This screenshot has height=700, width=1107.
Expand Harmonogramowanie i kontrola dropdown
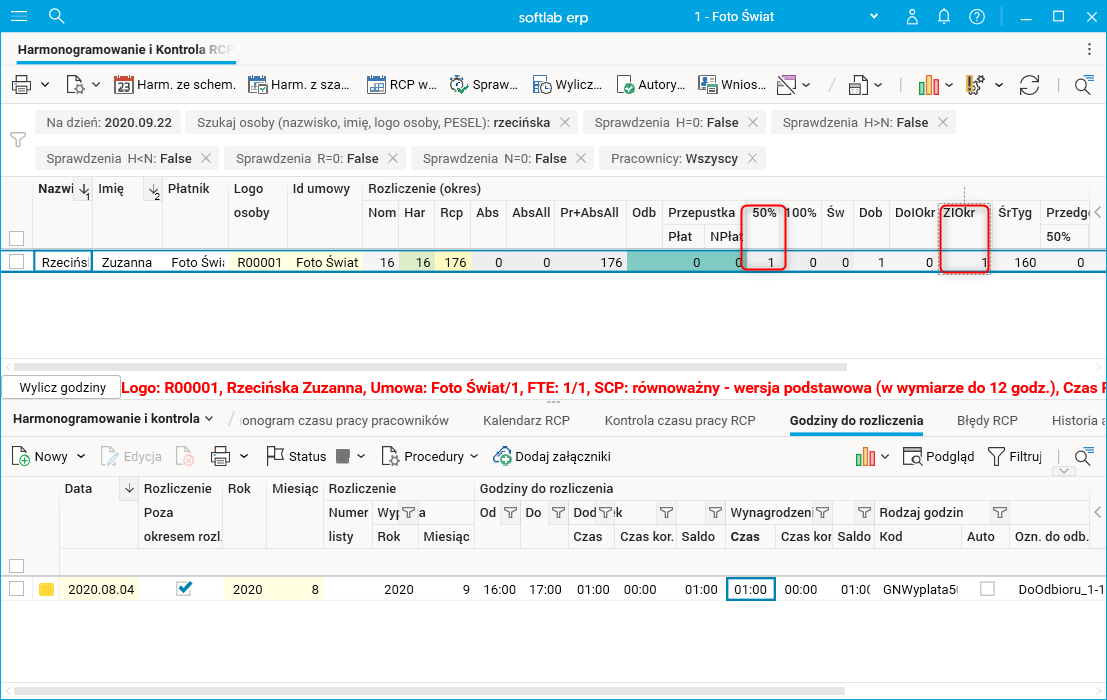(209, 418)
